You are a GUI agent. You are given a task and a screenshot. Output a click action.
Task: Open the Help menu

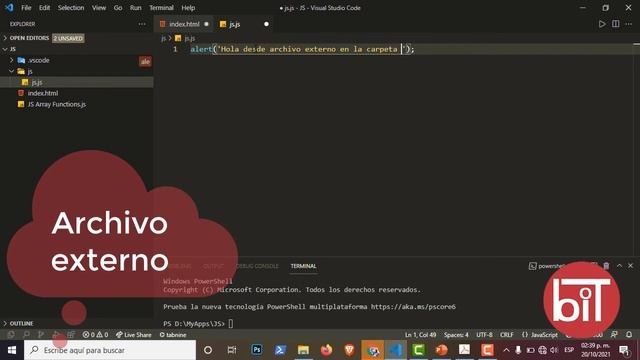point(188,8)
